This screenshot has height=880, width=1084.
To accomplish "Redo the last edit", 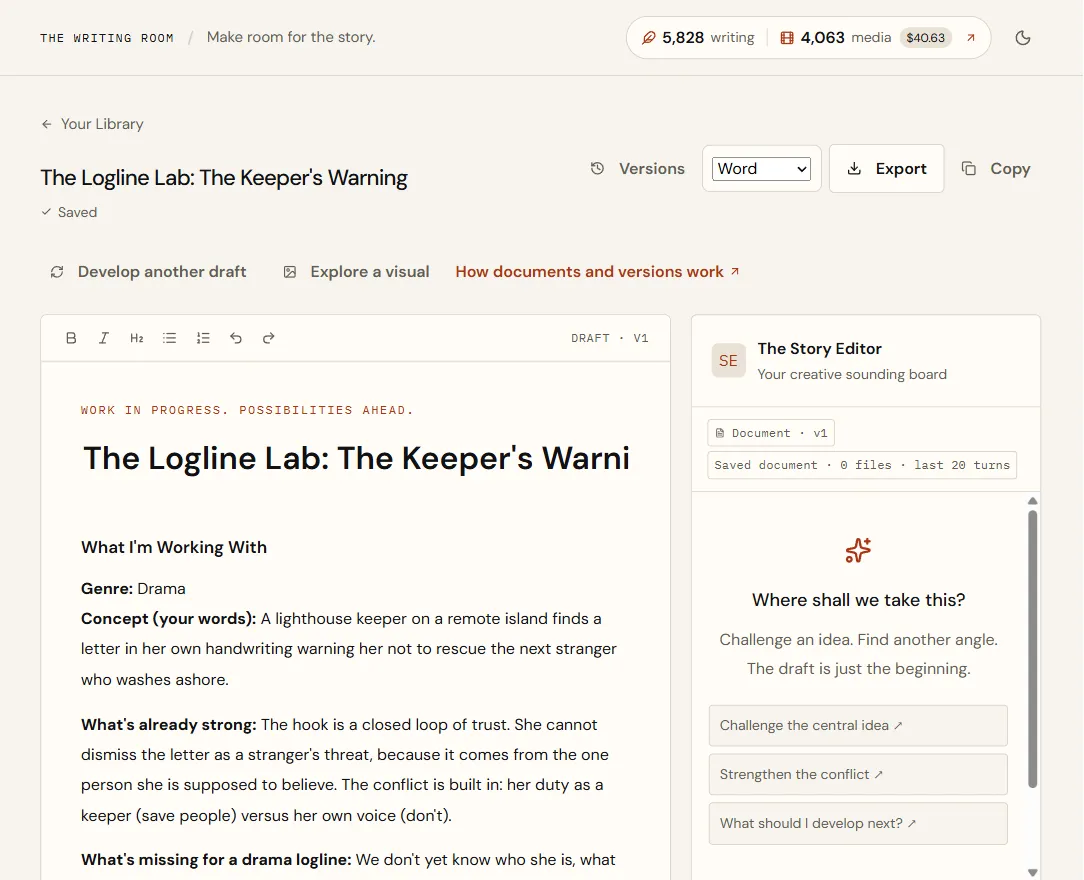I will point(268,338).
